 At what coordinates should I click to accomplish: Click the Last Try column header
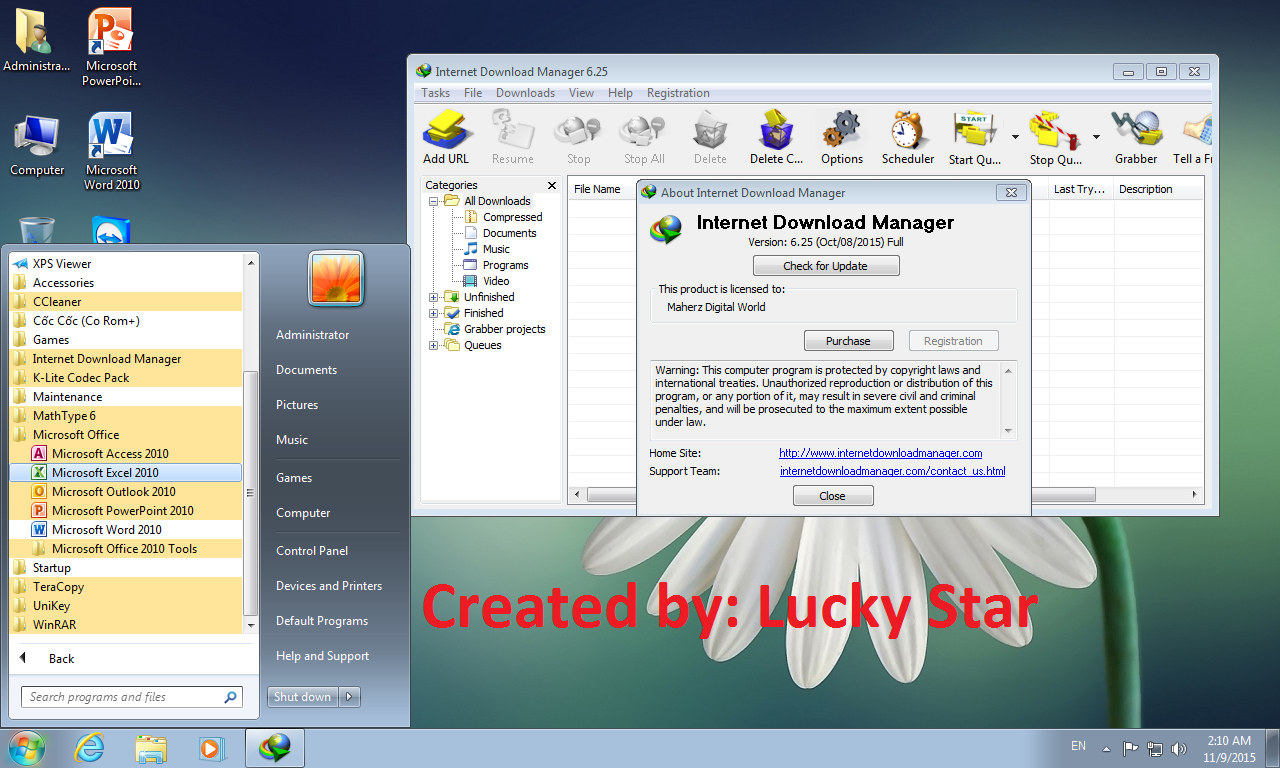pos(1080,189)
